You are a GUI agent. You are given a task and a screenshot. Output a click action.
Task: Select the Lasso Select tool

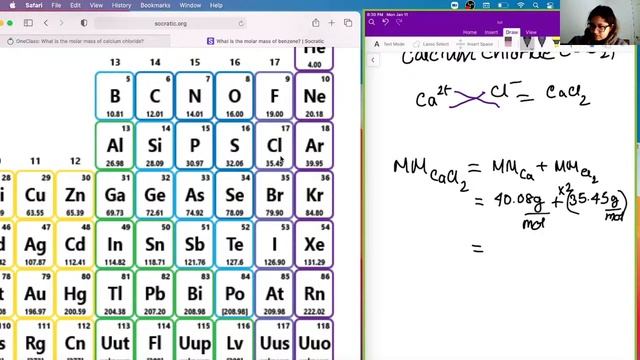pos(431,44)
